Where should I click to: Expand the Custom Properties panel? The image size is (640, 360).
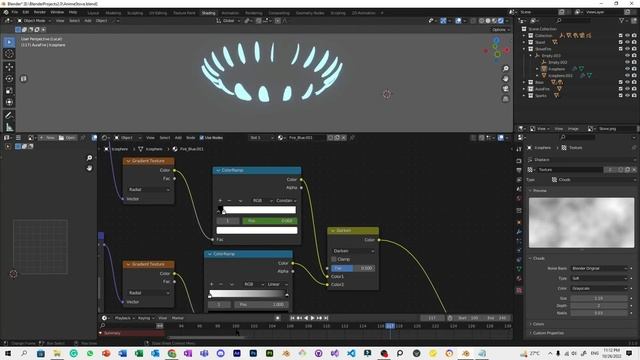point(548,333)
